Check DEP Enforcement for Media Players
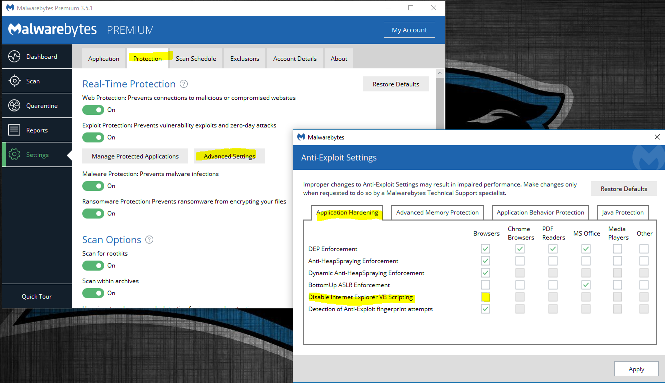665x383 pixels. coord(618,249)
